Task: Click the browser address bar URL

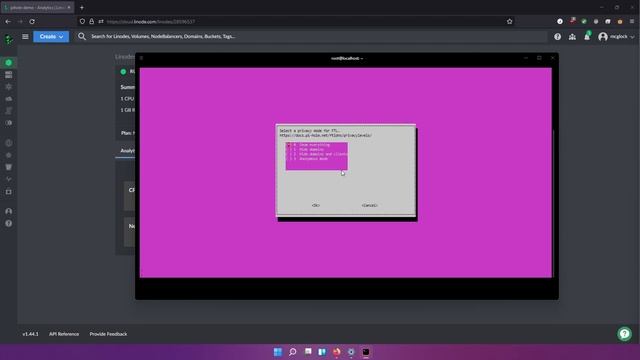Action: click(x=151, y=22)
